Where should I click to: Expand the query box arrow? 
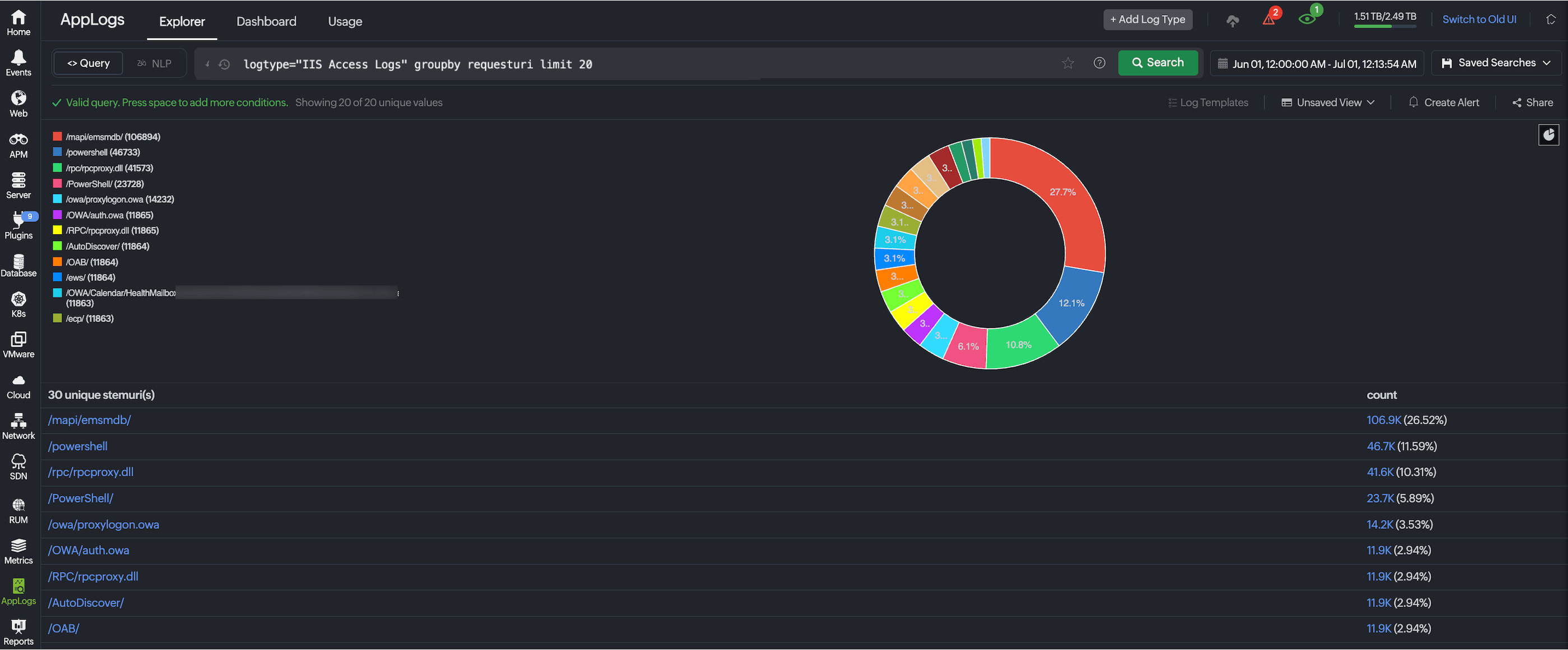point(207,64)
